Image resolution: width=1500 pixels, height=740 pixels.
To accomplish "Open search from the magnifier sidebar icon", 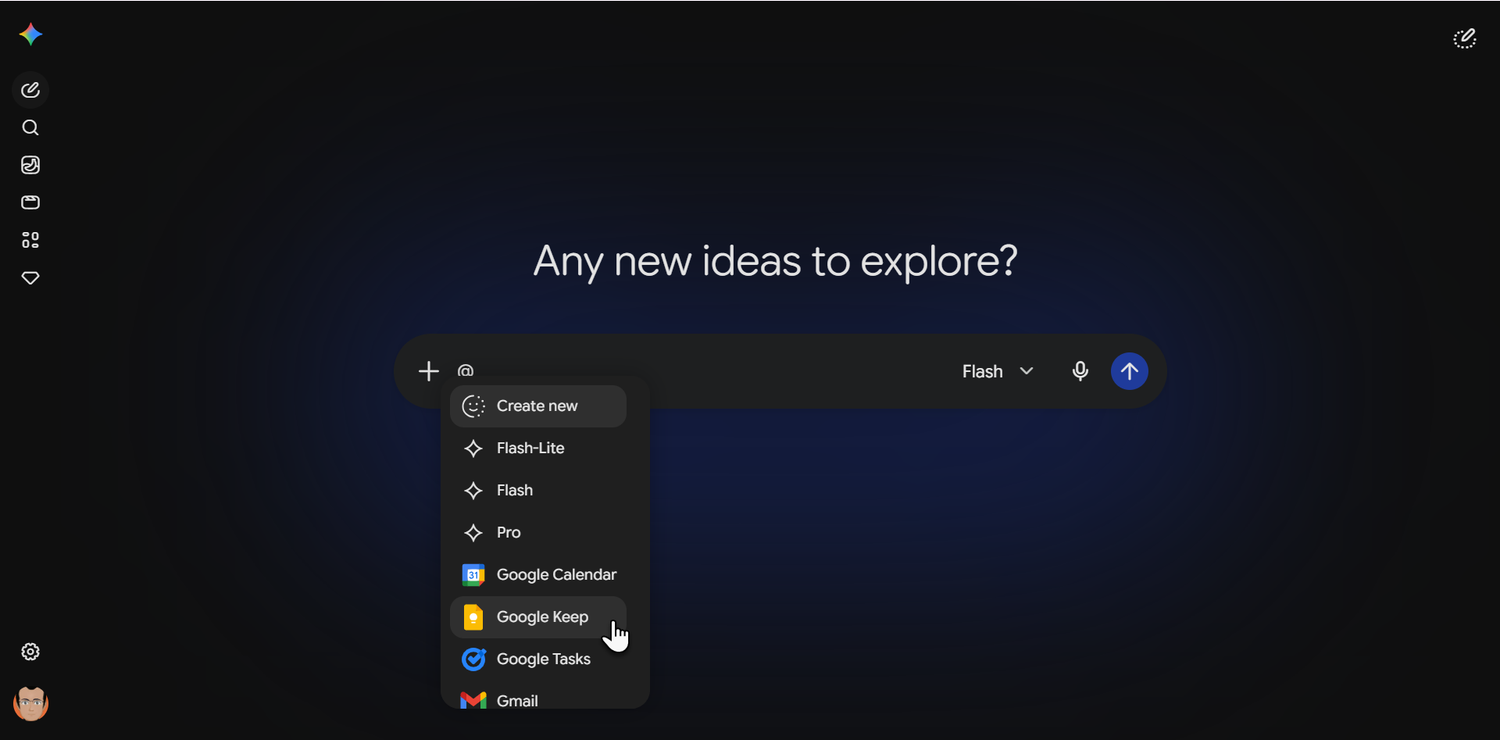I will coord(31,128).
